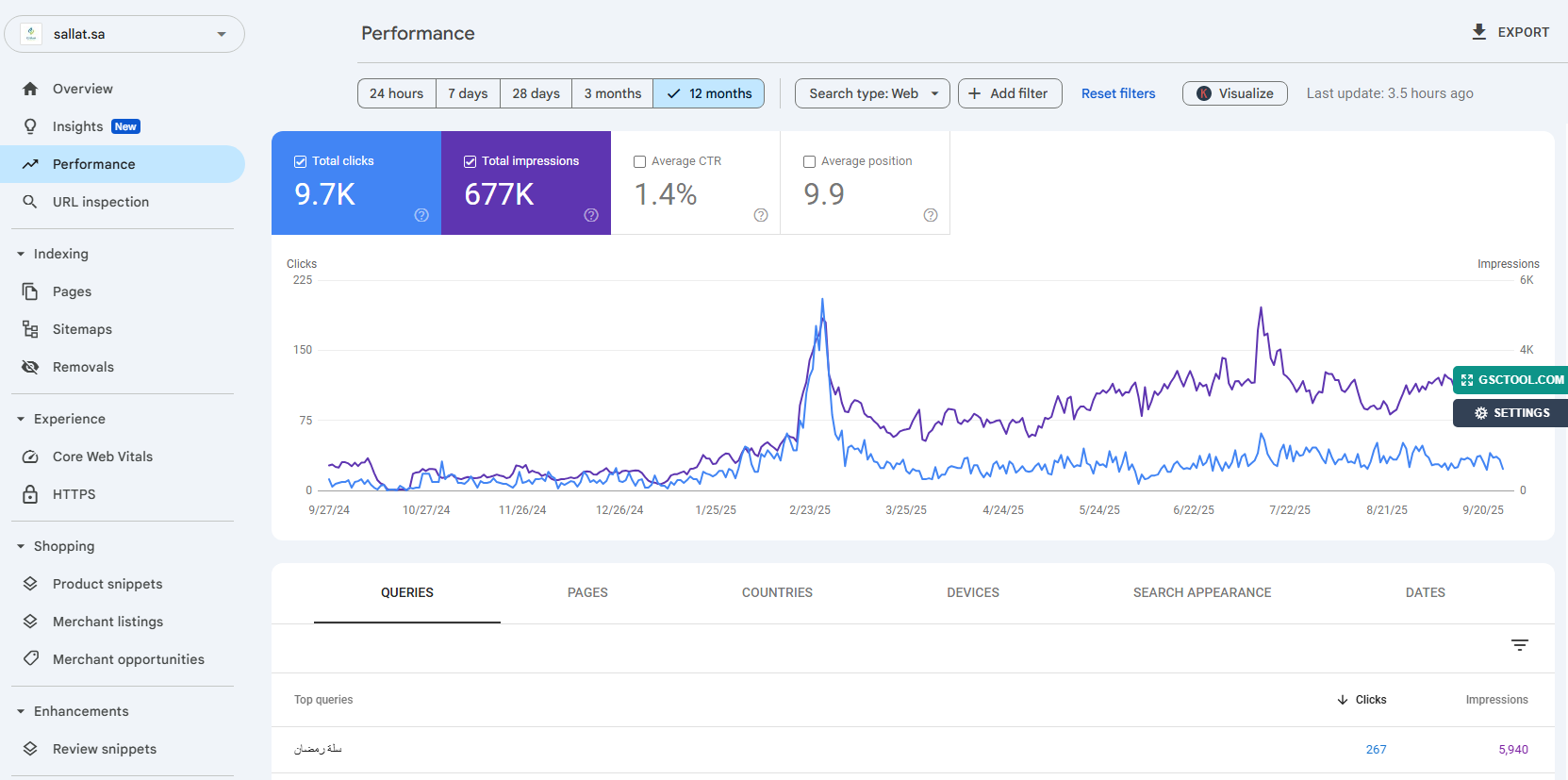Select the 28 days date range
Image resolution: width=1568 pixels, height=780 pixels.
coord(536,93)
